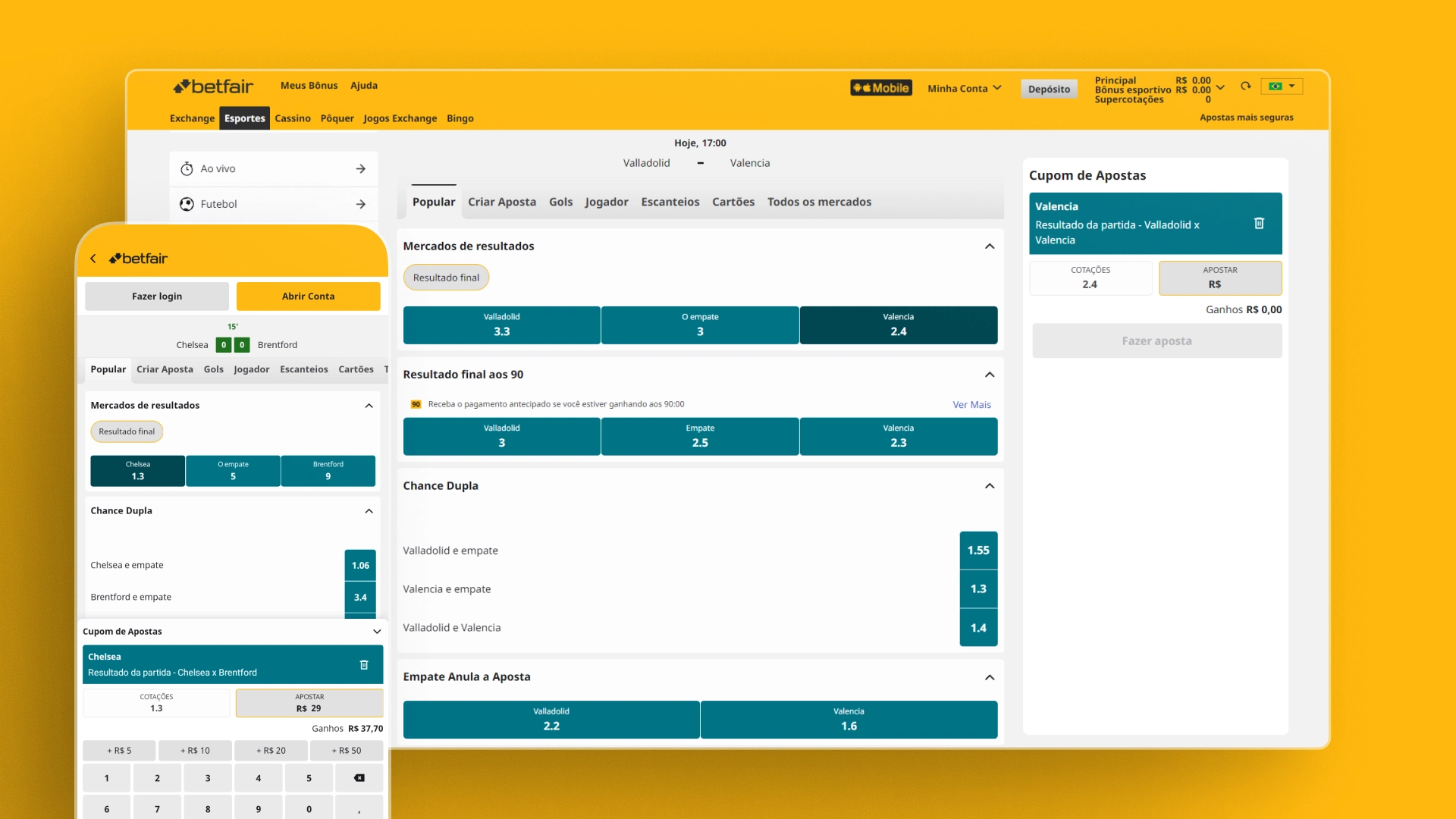Screen dimensions: 1456x819
Task: Click the 90 badge icon in promo line
Action: coord(416,404)
